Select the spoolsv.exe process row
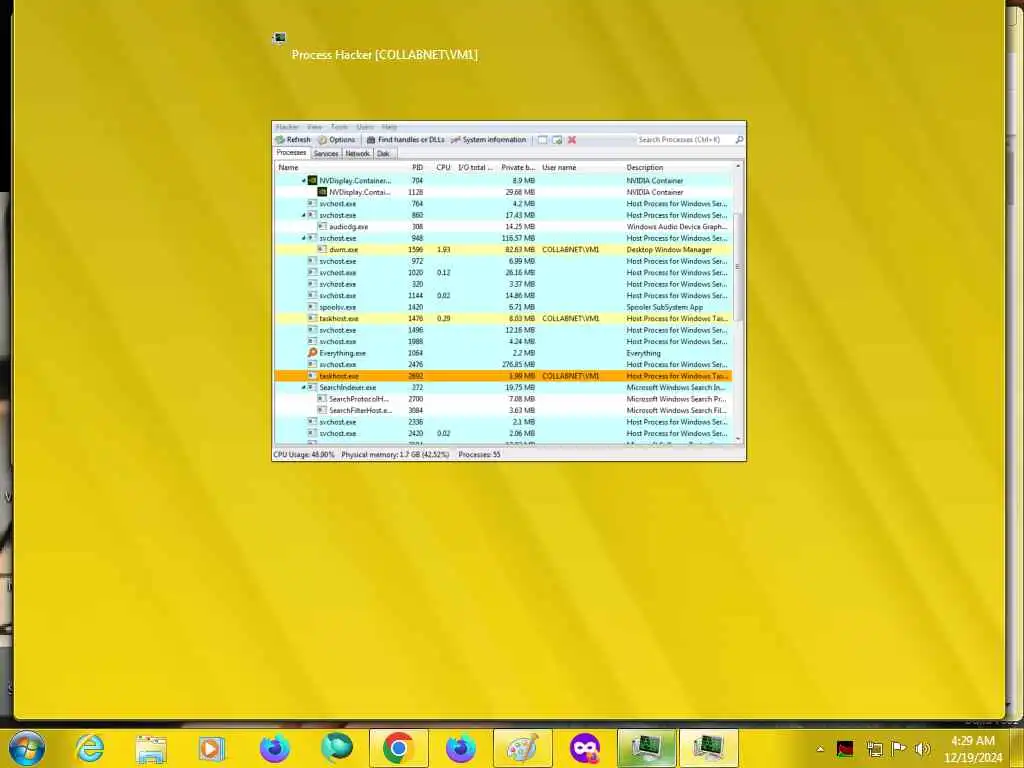 click(x=504, y=307)
